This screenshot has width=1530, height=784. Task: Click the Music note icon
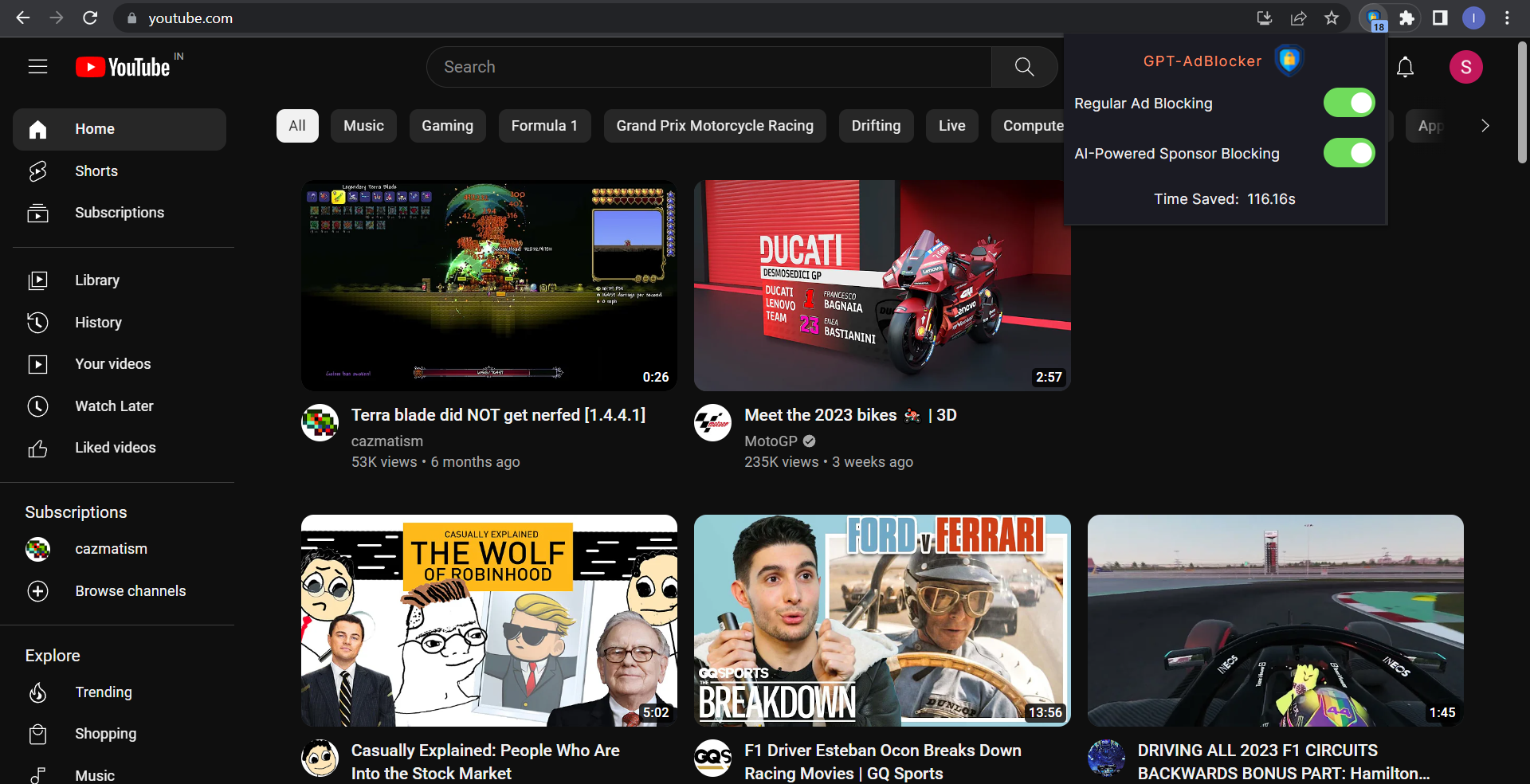[37, 775]
